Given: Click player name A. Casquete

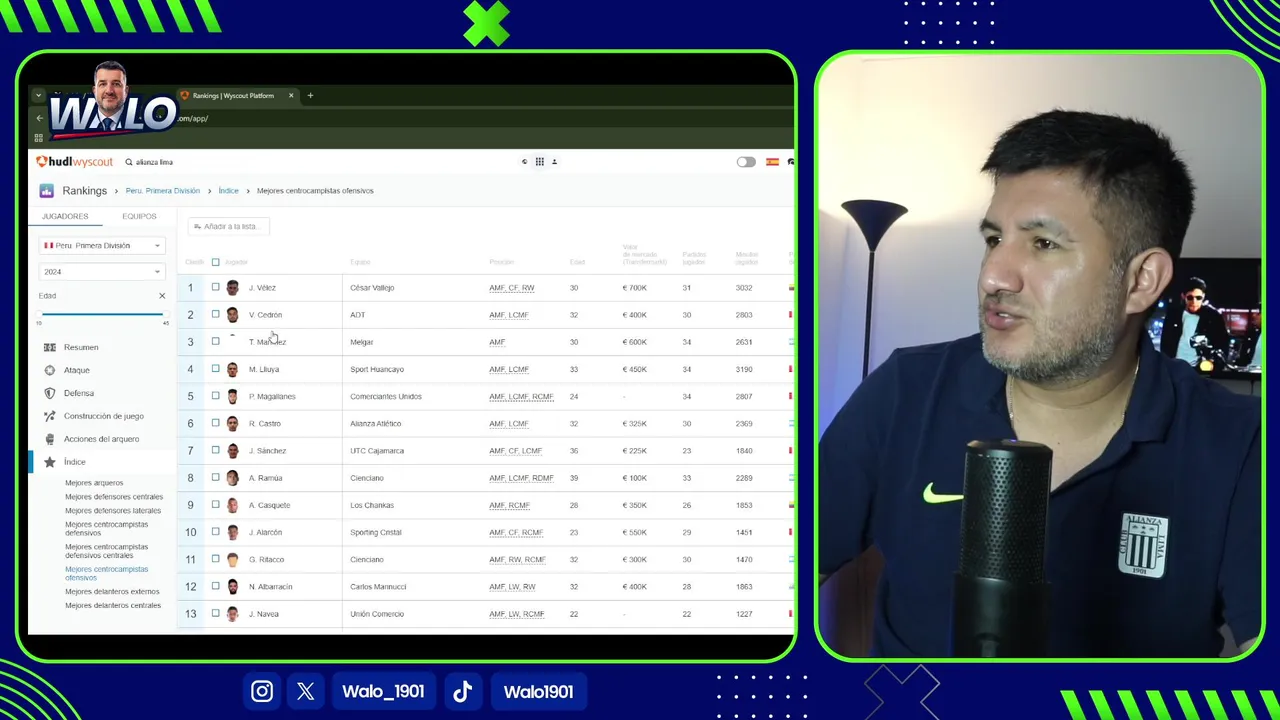Looking at the screenshot, I should click(269, 505).
